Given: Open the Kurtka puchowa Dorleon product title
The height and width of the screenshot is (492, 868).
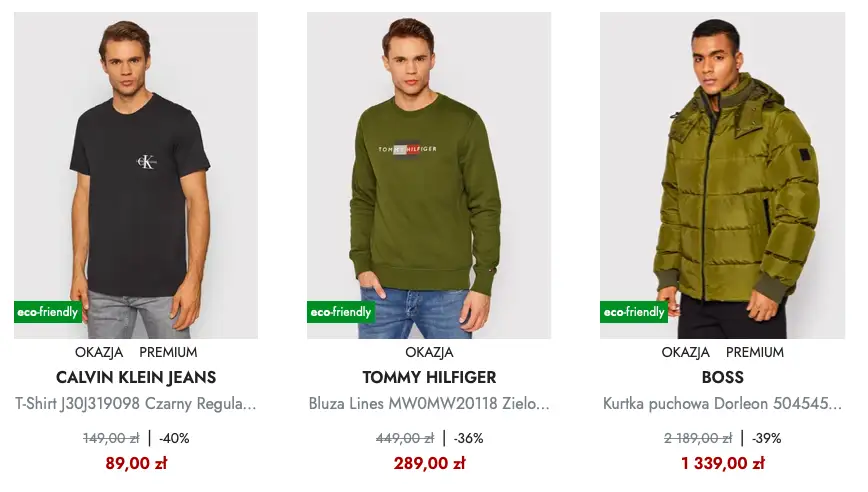Looking at the screenshot, I should 722,405.
